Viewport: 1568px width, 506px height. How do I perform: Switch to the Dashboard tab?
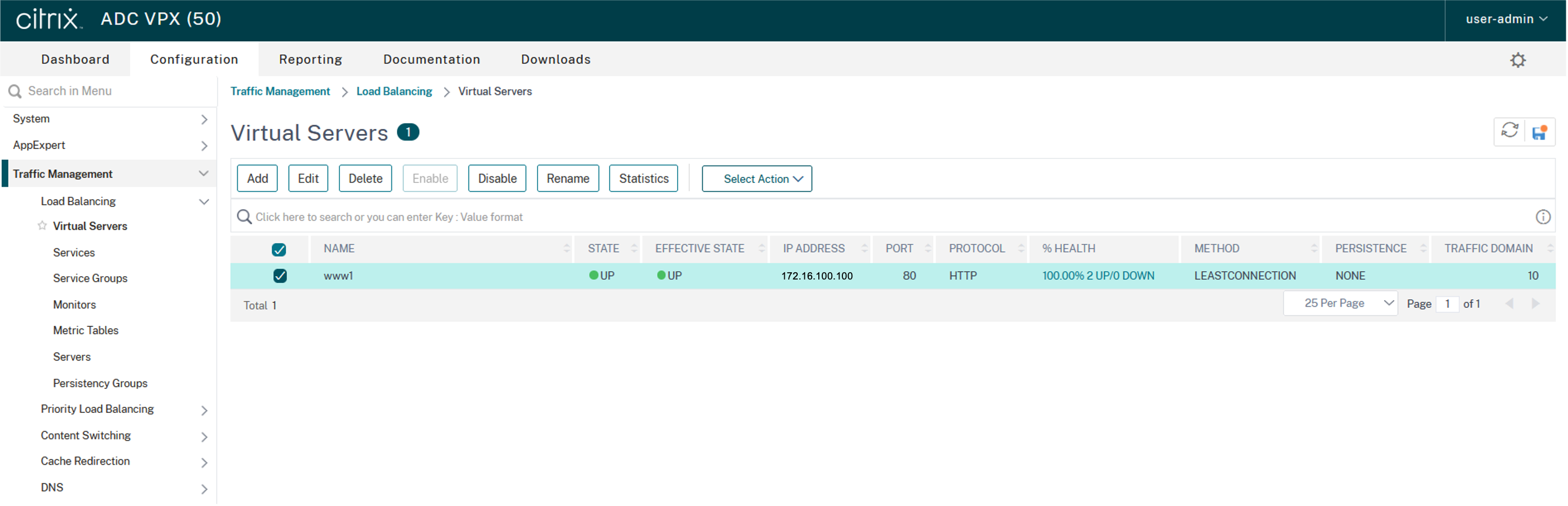click(75, 59)
